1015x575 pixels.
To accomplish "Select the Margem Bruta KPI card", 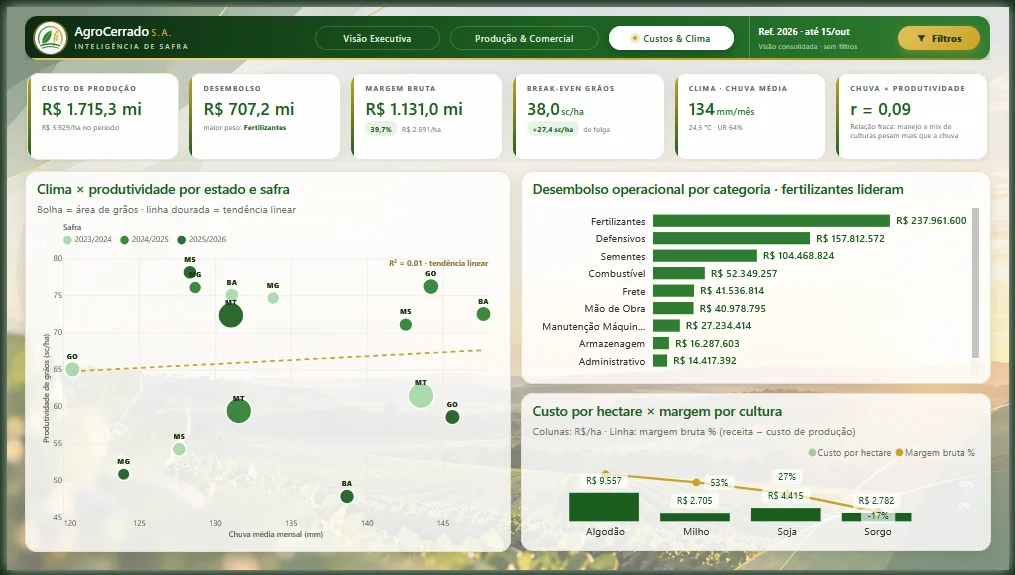I will click(x=427, y=116).
